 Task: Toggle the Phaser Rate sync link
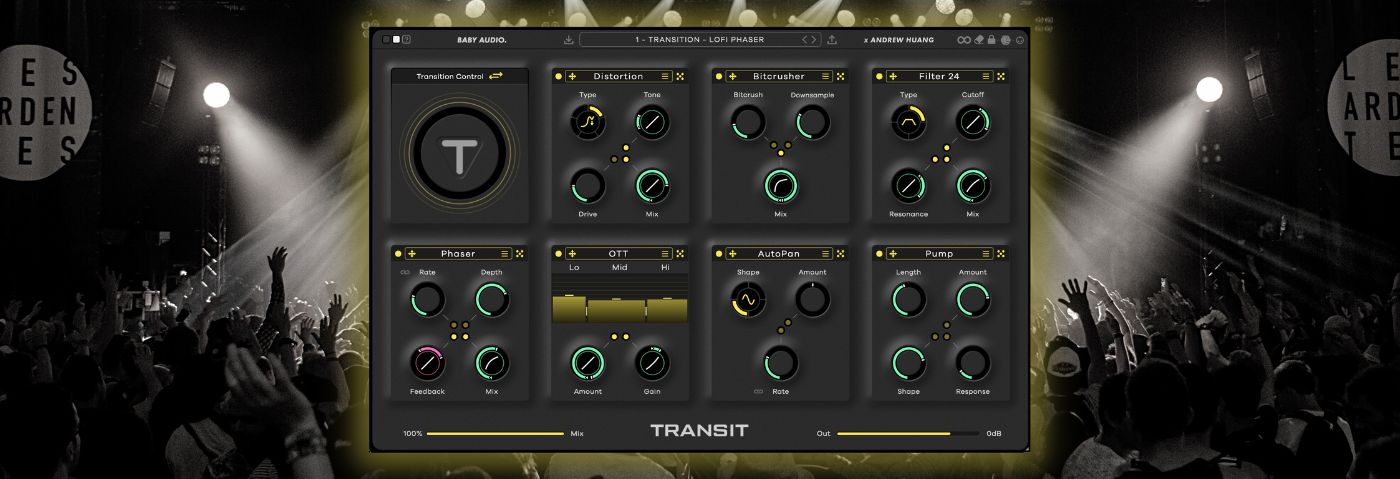click(405, 272)
